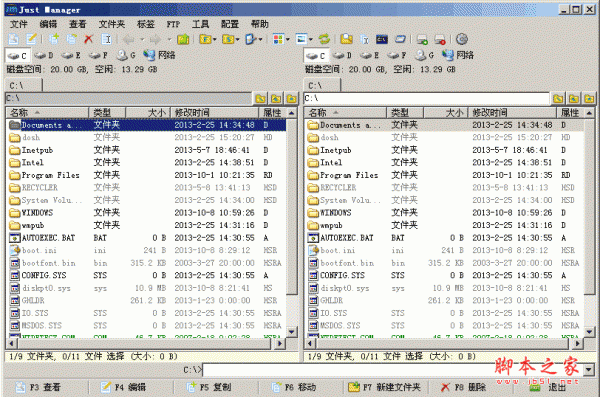The width and height of the screenshot is (600, 397).
Task: Click the F8 删除 button
Action: (463, 387)
